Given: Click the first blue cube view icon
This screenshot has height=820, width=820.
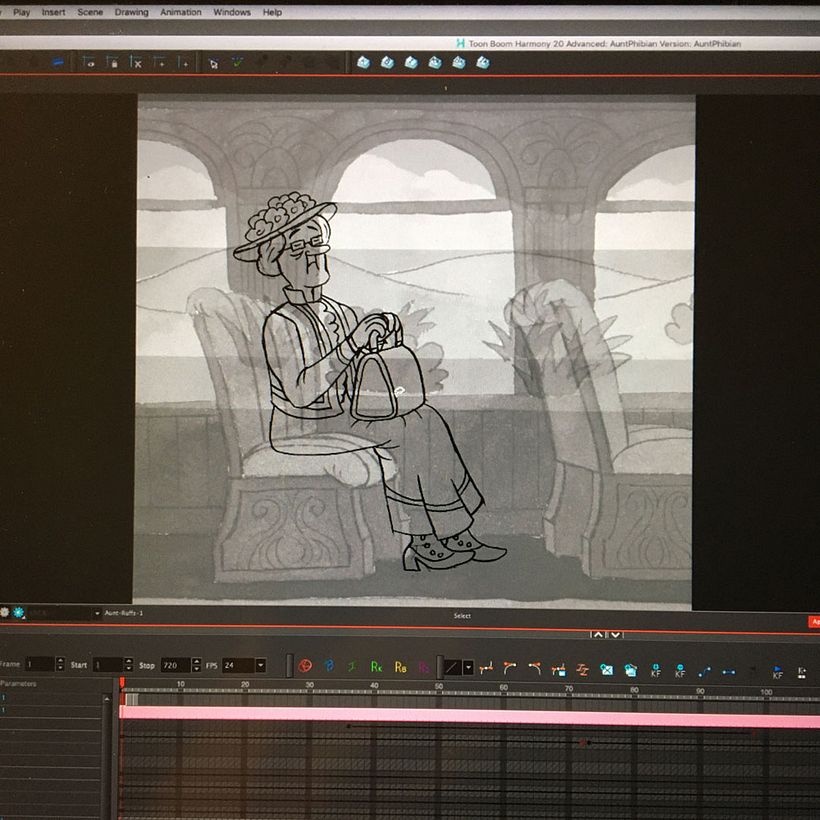Looking at the screenshot, I should point(363,63).
